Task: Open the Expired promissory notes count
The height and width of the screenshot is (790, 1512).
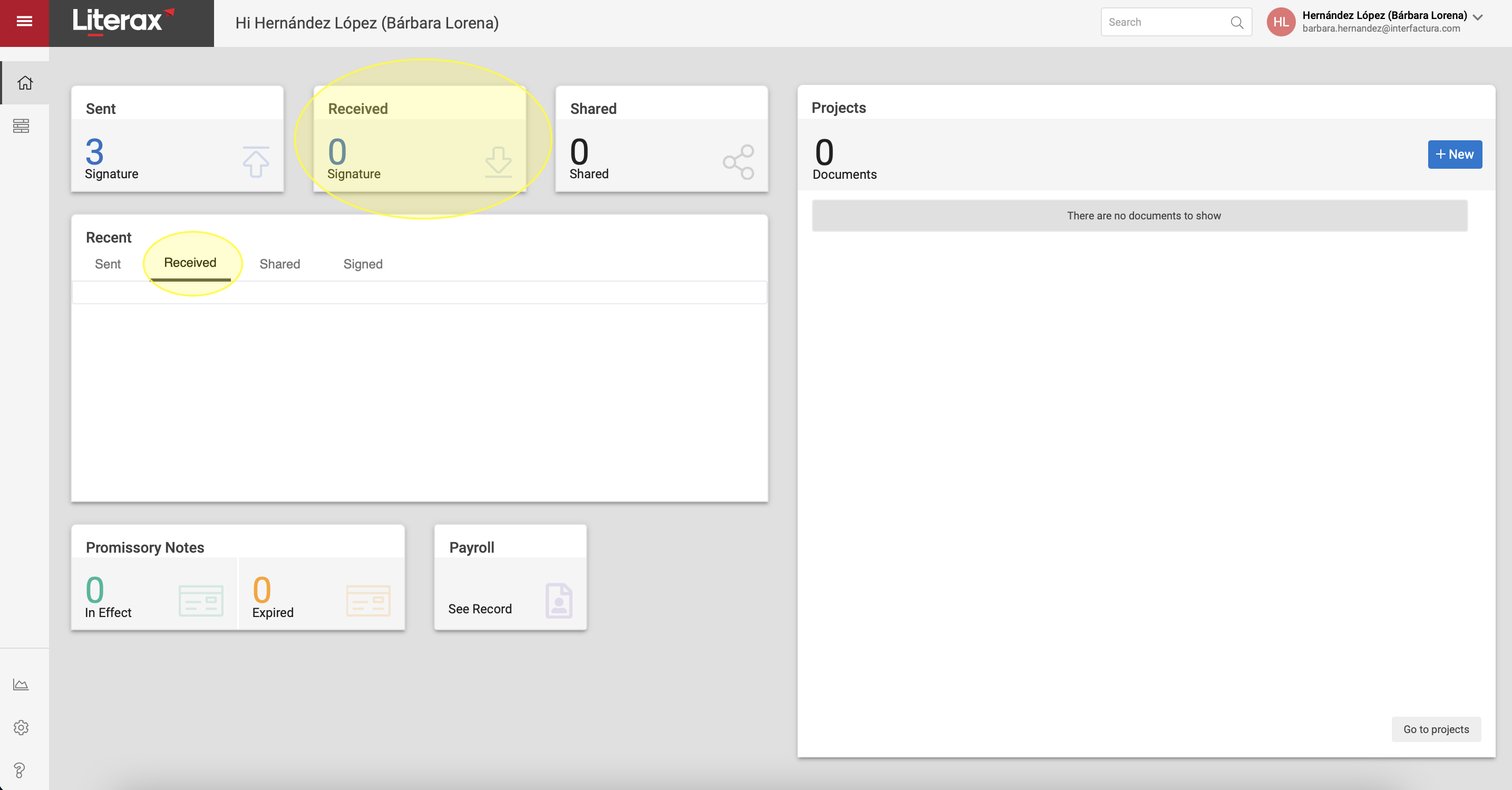Action: pyautogui.click(x=262, y=590)
